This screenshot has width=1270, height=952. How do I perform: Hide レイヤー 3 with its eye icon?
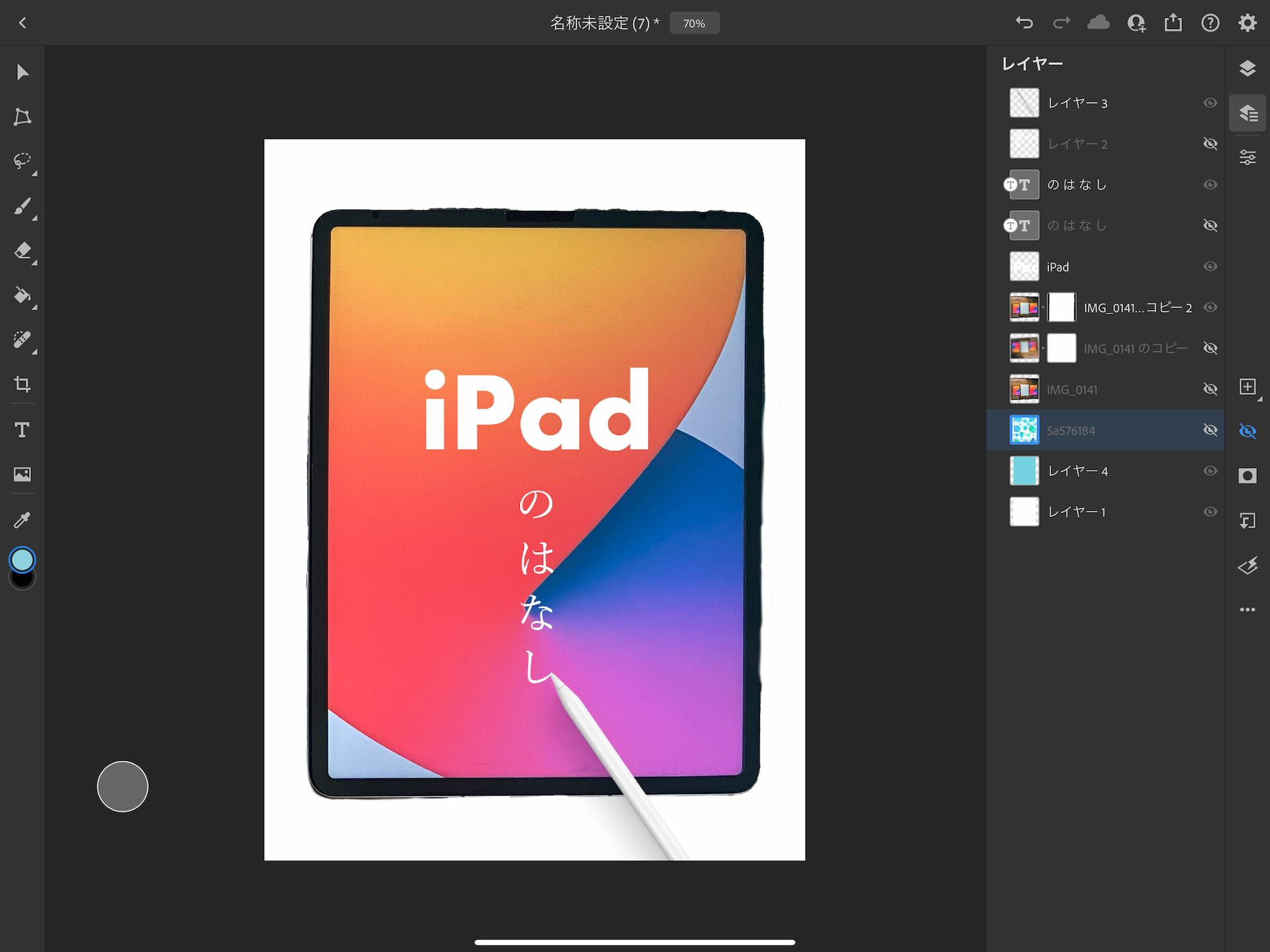(1210, 103)
